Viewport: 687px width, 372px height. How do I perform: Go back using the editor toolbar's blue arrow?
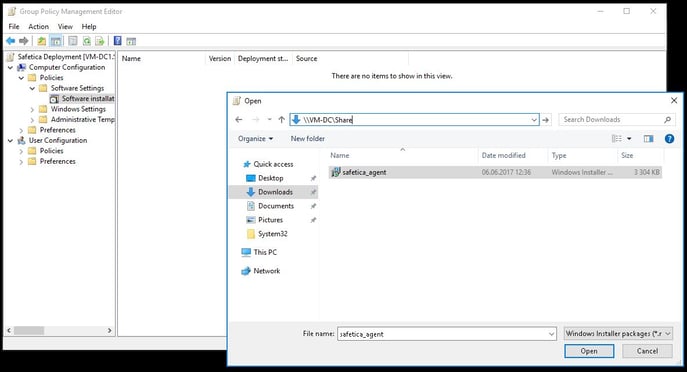coord(11,41)
